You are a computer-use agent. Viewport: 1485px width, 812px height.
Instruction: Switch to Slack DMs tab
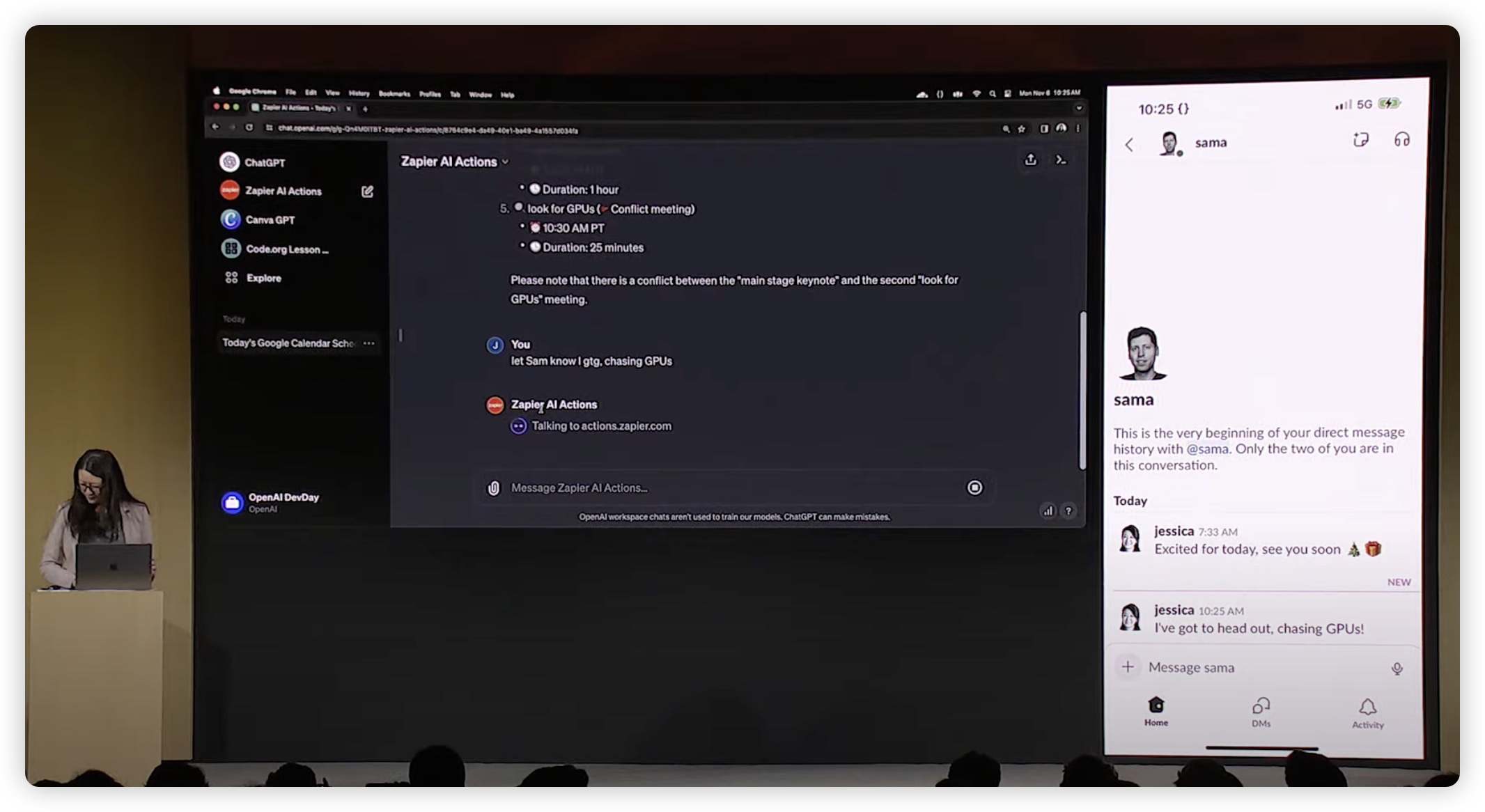click(1261, 713)
